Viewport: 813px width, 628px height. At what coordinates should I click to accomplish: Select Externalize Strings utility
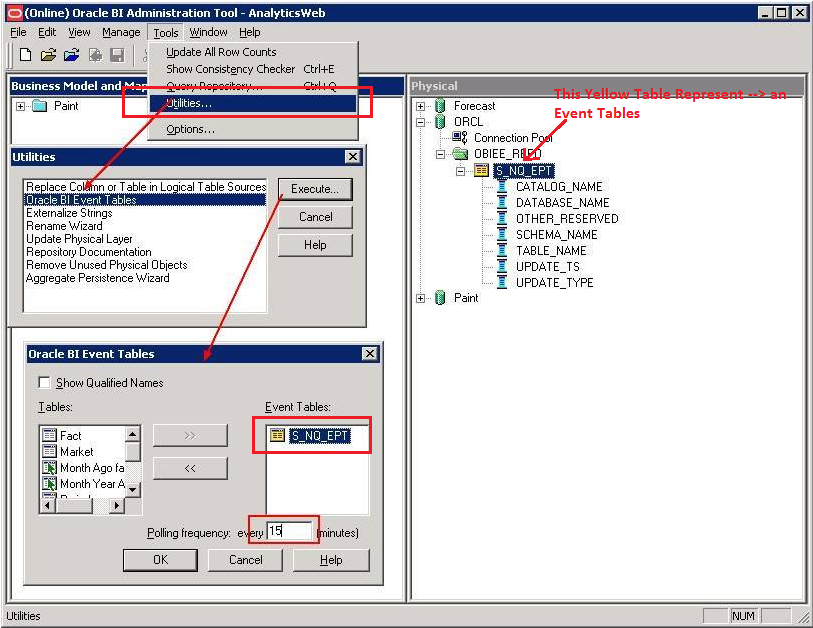coord(69,213)
